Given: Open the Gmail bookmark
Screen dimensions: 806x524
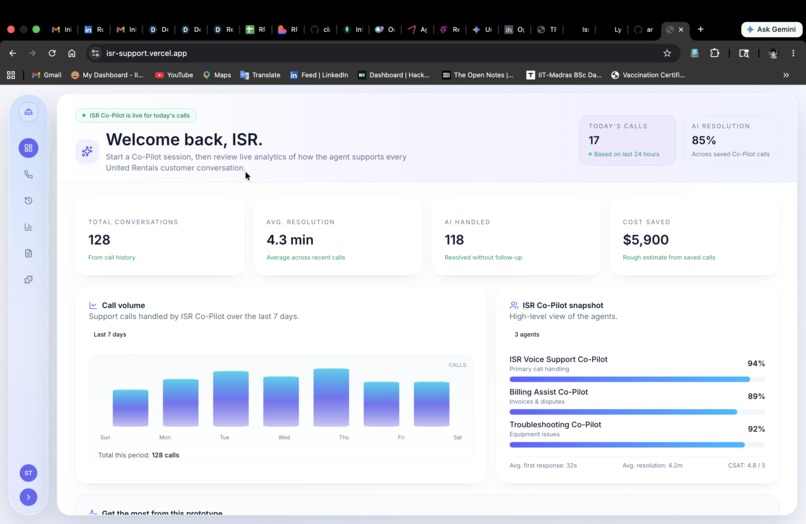Looking at the screenshot, I should coord(46,75).
